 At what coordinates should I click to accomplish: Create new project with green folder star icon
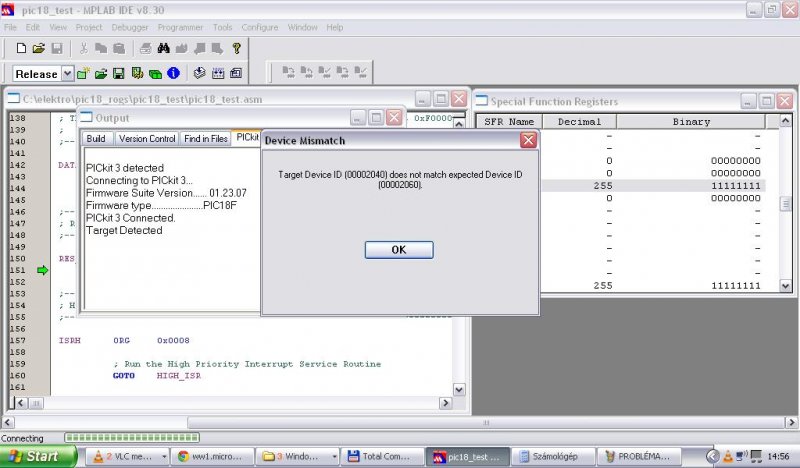click(x=83, y=73)
